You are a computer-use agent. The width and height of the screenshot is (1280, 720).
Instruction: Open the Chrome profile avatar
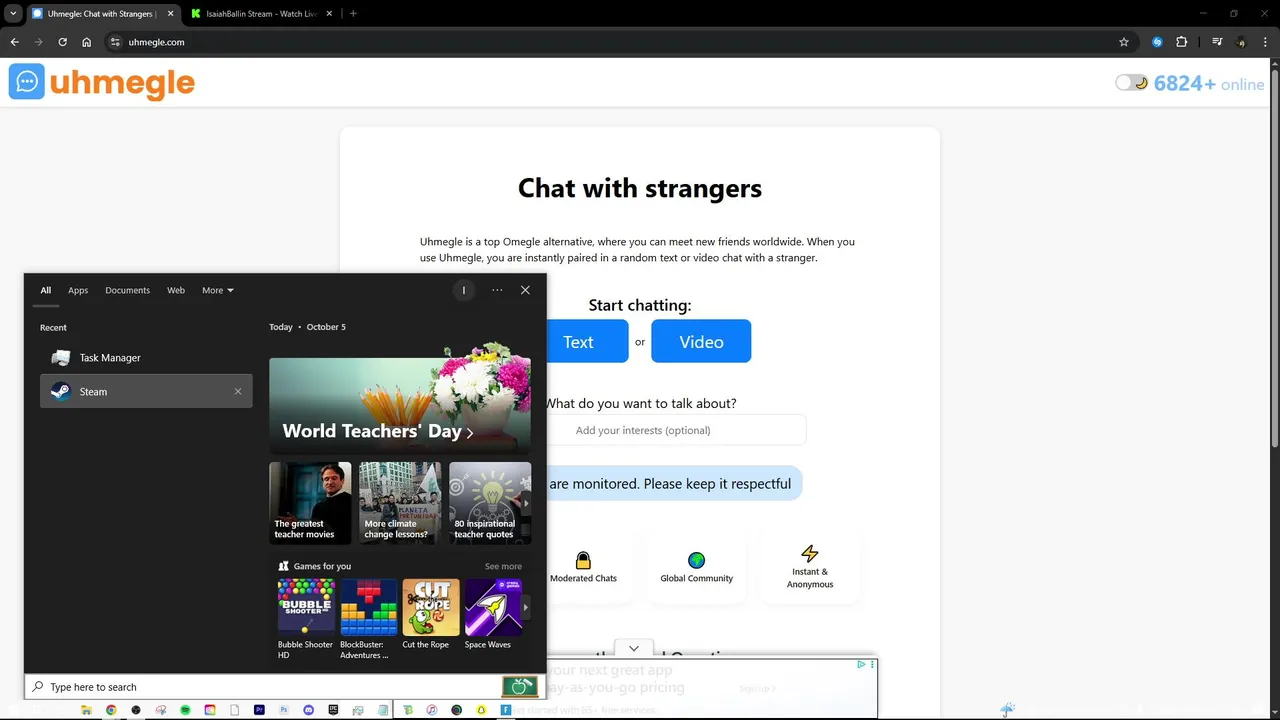(1241, 42)
